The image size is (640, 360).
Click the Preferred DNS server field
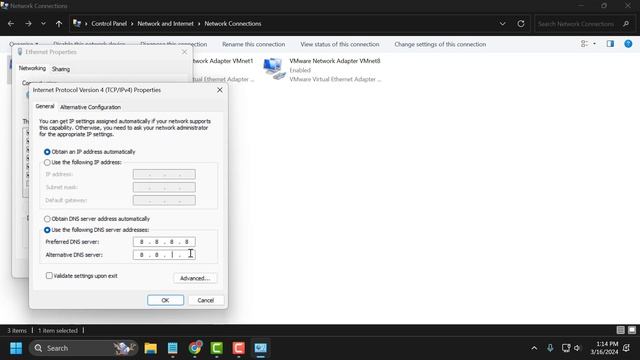(164, 242)
